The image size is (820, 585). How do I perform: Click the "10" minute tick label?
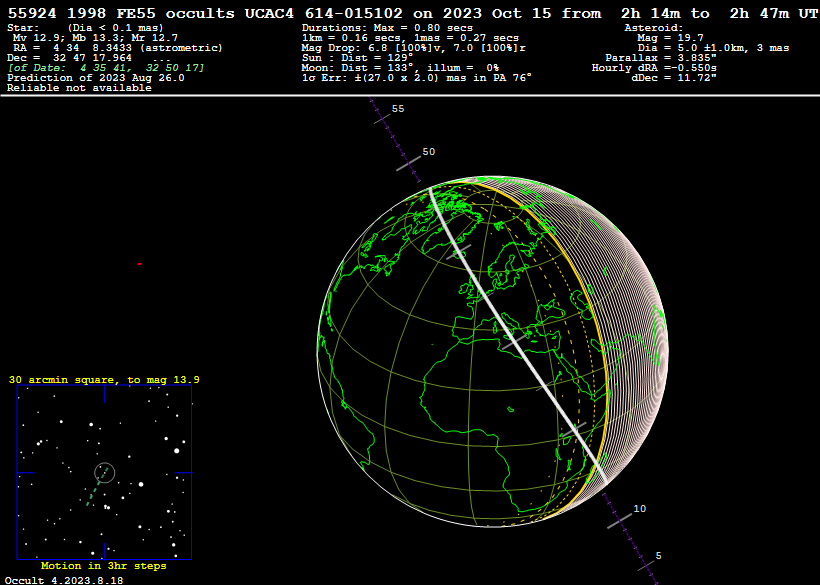(x=640, y=509)
